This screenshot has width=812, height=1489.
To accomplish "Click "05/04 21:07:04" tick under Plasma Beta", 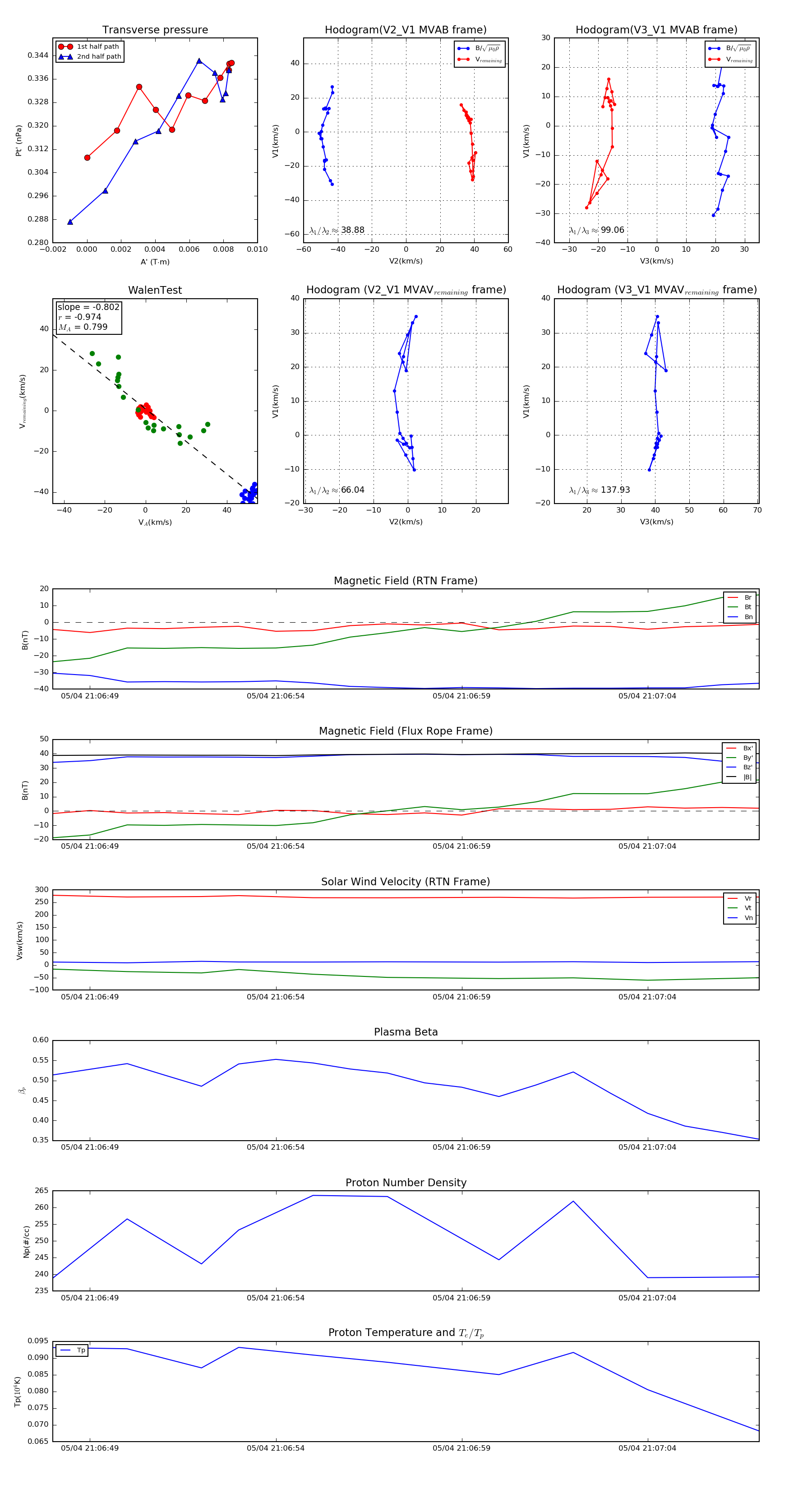I will coord(647,1147).
